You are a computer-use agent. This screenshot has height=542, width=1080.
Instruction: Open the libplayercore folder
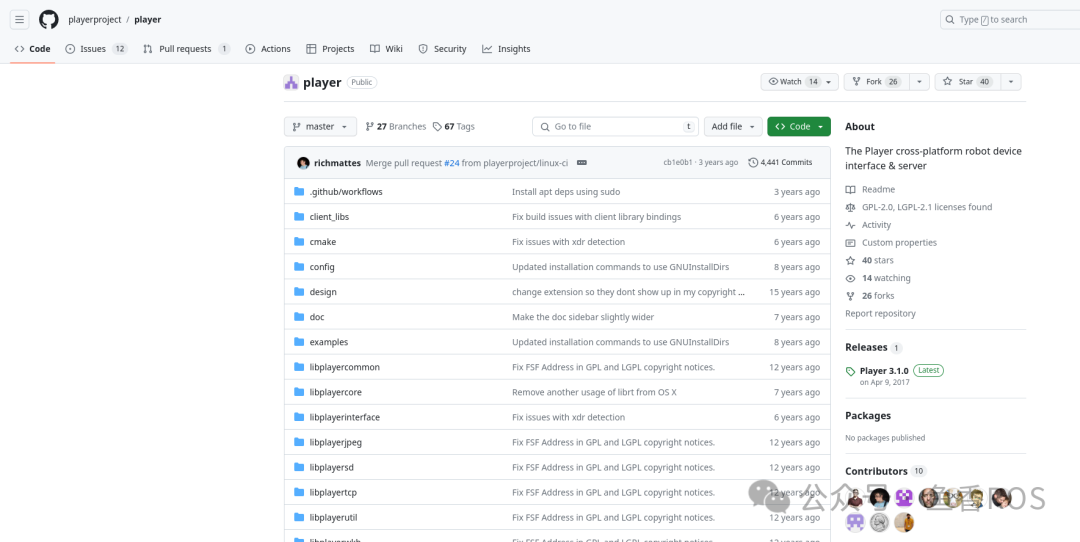pos(335,392)
